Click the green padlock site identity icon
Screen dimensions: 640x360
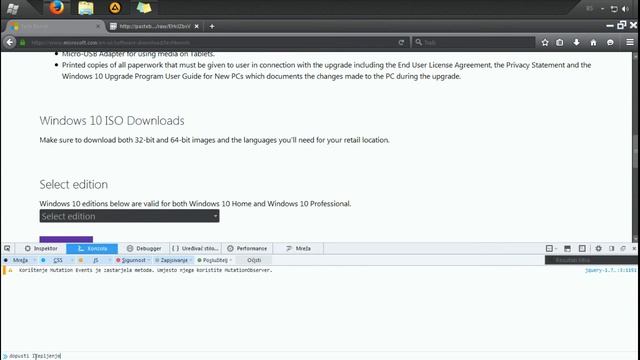(x=23, y=42)
